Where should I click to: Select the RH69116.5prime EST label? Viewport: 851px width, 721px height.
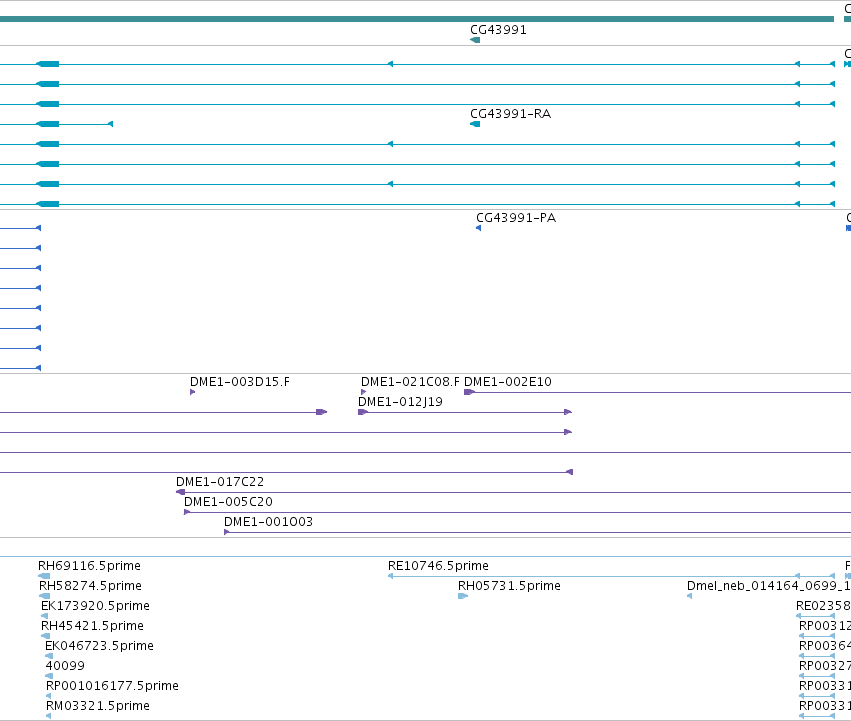coord(90,566)
